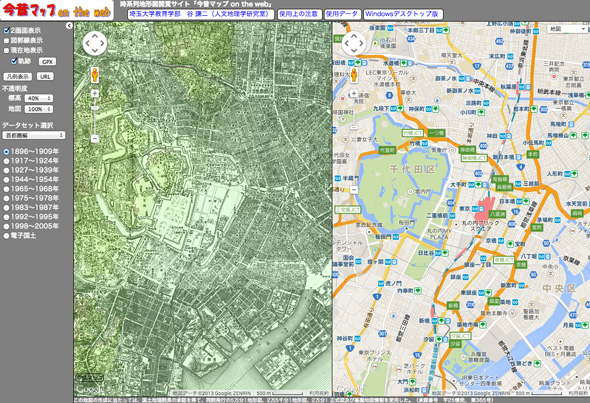Open the 埼玉大学教育学部 谷 謙二 link

tap(201, 14)
